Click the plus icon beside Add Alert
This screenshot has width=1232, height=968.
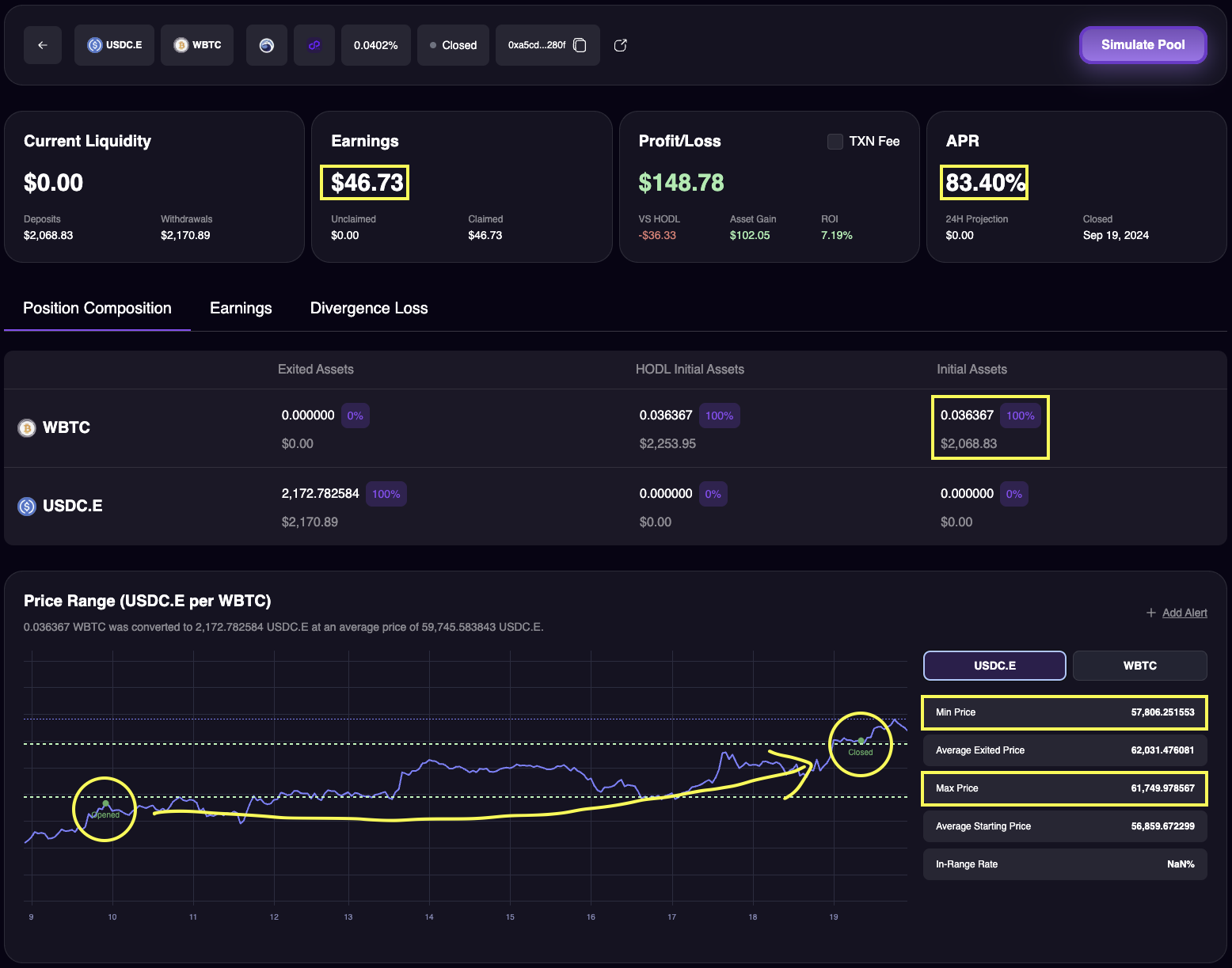click(1150, 613)
